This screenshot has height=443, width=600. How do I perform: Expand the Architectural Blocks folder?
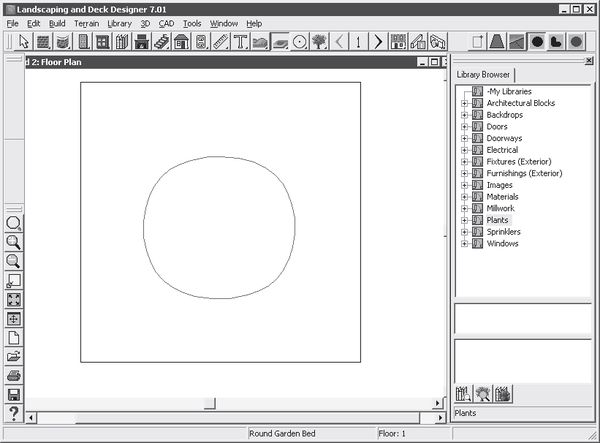point(464,103)
